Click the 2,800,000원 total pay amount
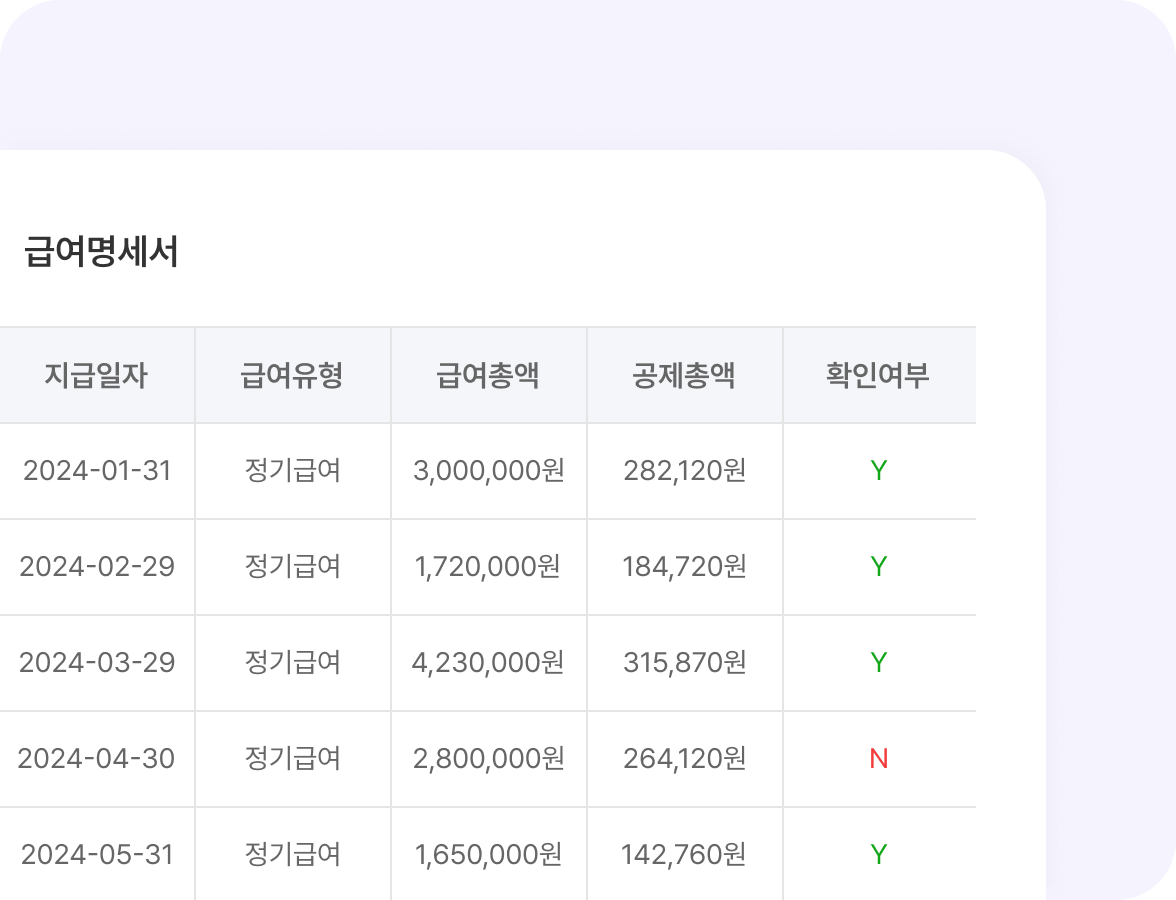Screen dimensions: 1176x900 tap(488, 759)
